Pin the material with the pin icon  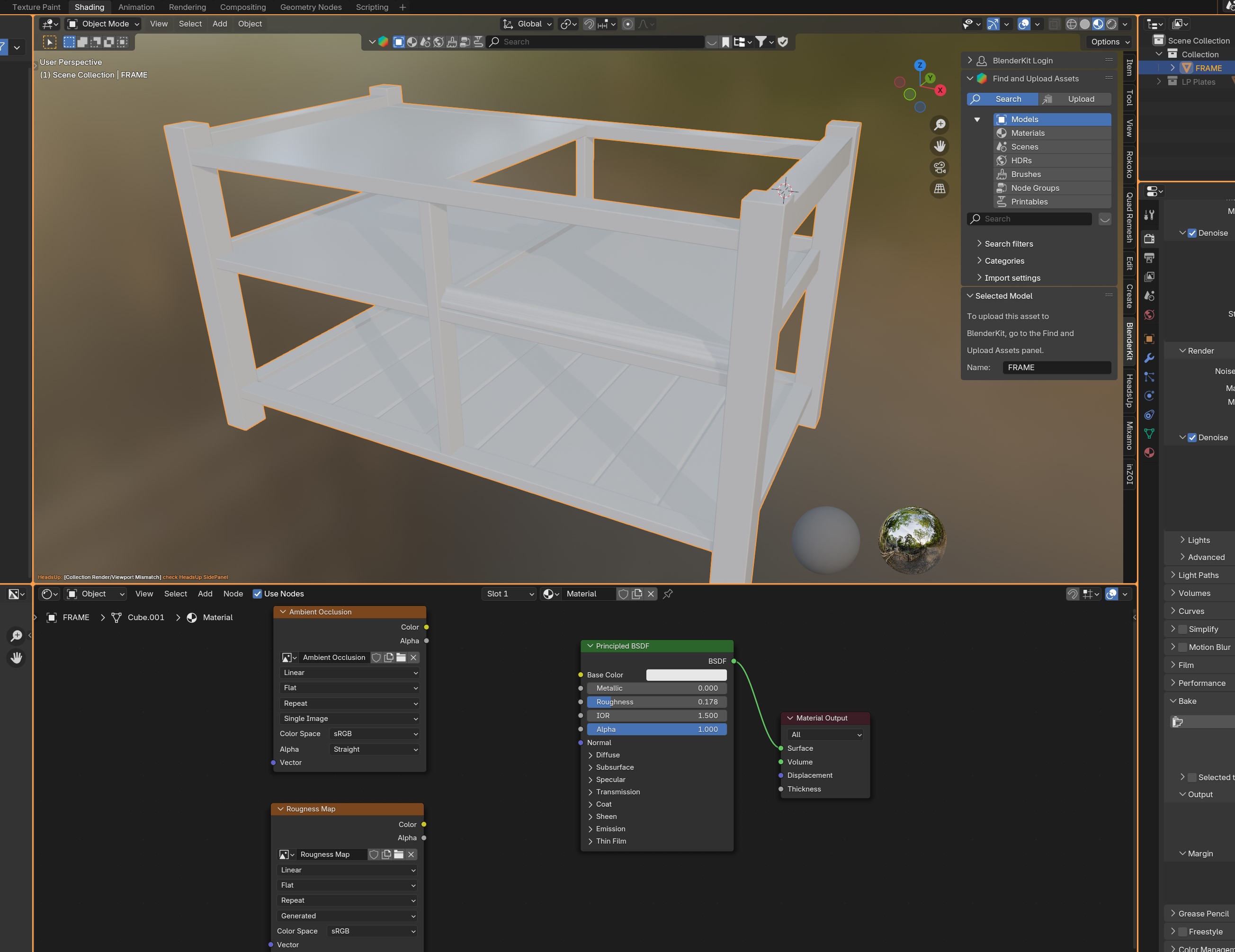pos(668,594)
